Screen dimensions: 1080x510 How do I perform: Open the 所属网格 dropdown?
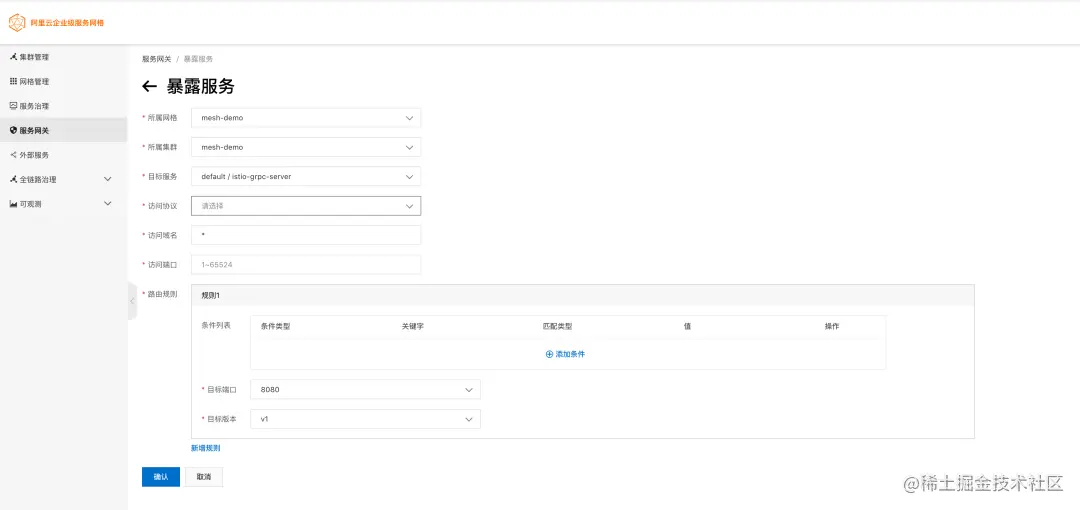(x=306, y=118)
